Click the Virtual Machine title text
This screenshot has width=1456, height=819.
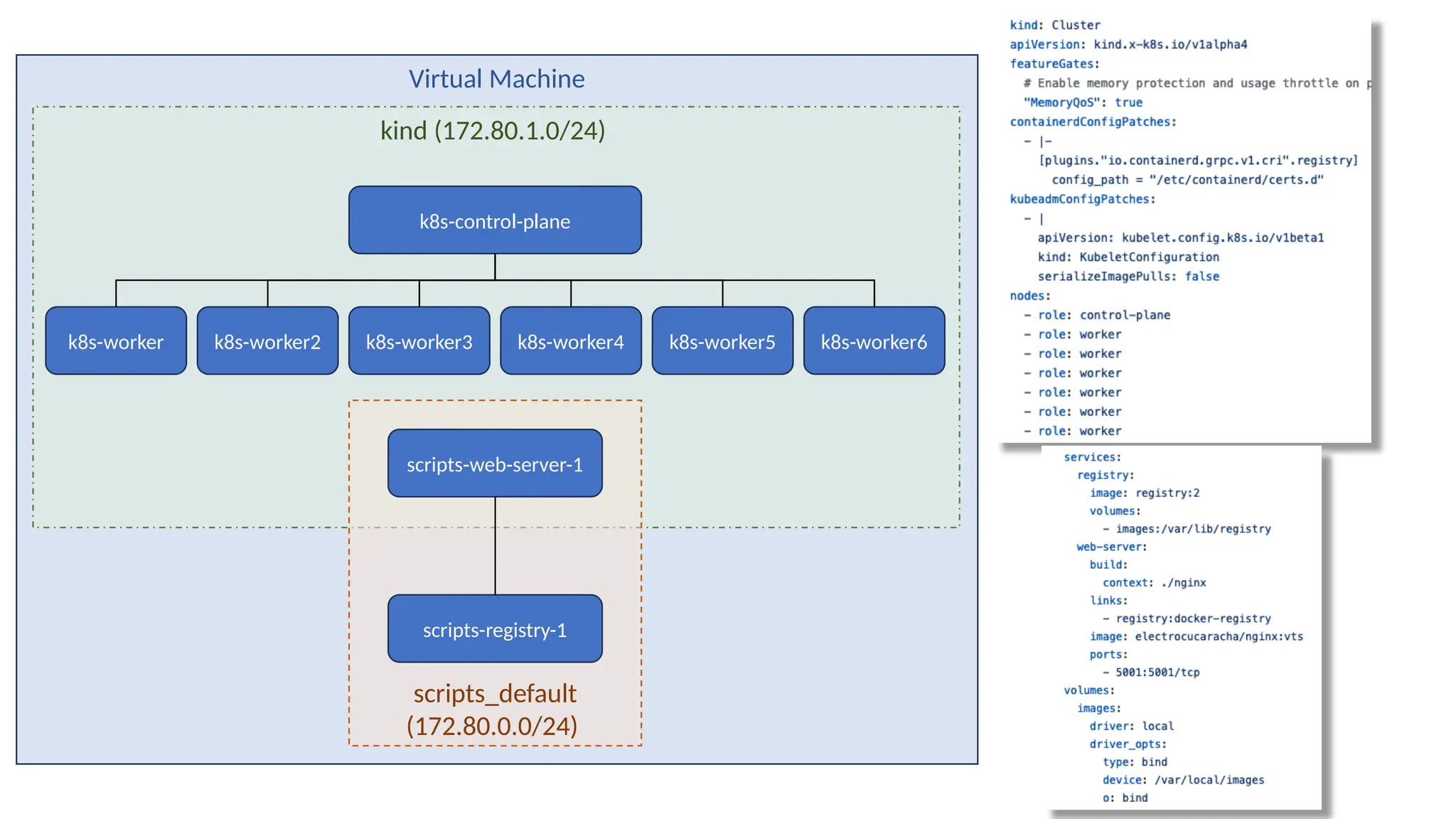click(496, 79)
